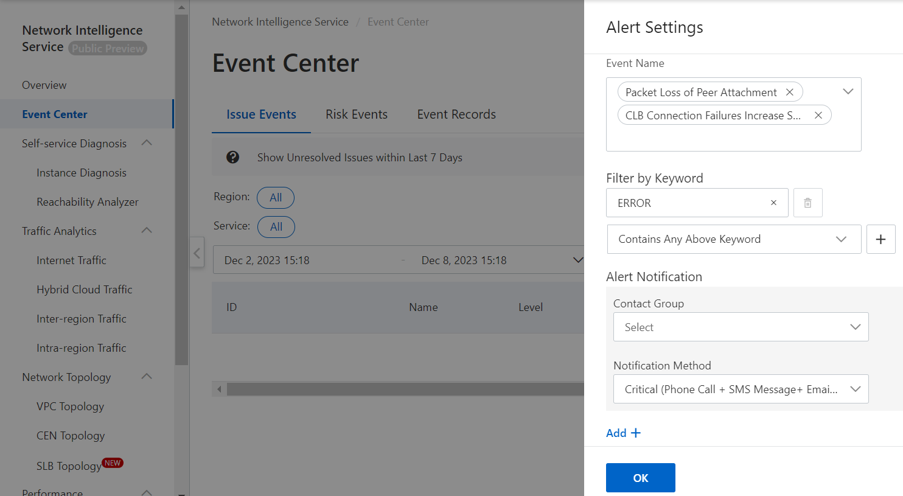Switch to the Event Records tab
This screenshot has width=903, height=496.
456,114
